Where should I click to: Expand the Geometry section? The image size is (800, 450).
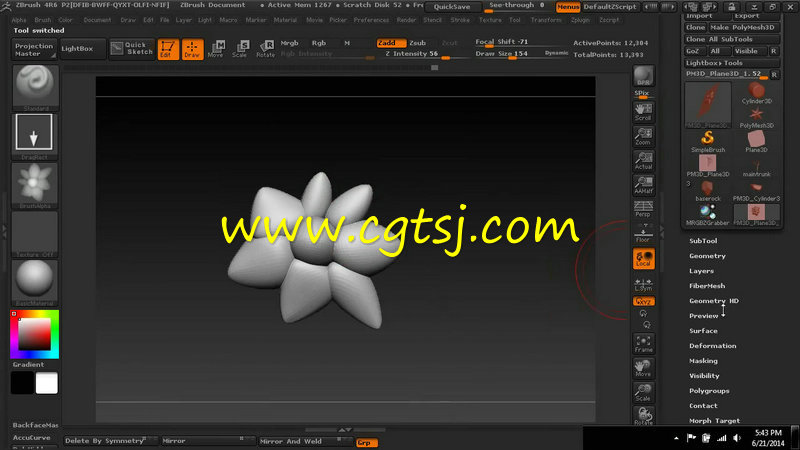(x=707, y=256)
